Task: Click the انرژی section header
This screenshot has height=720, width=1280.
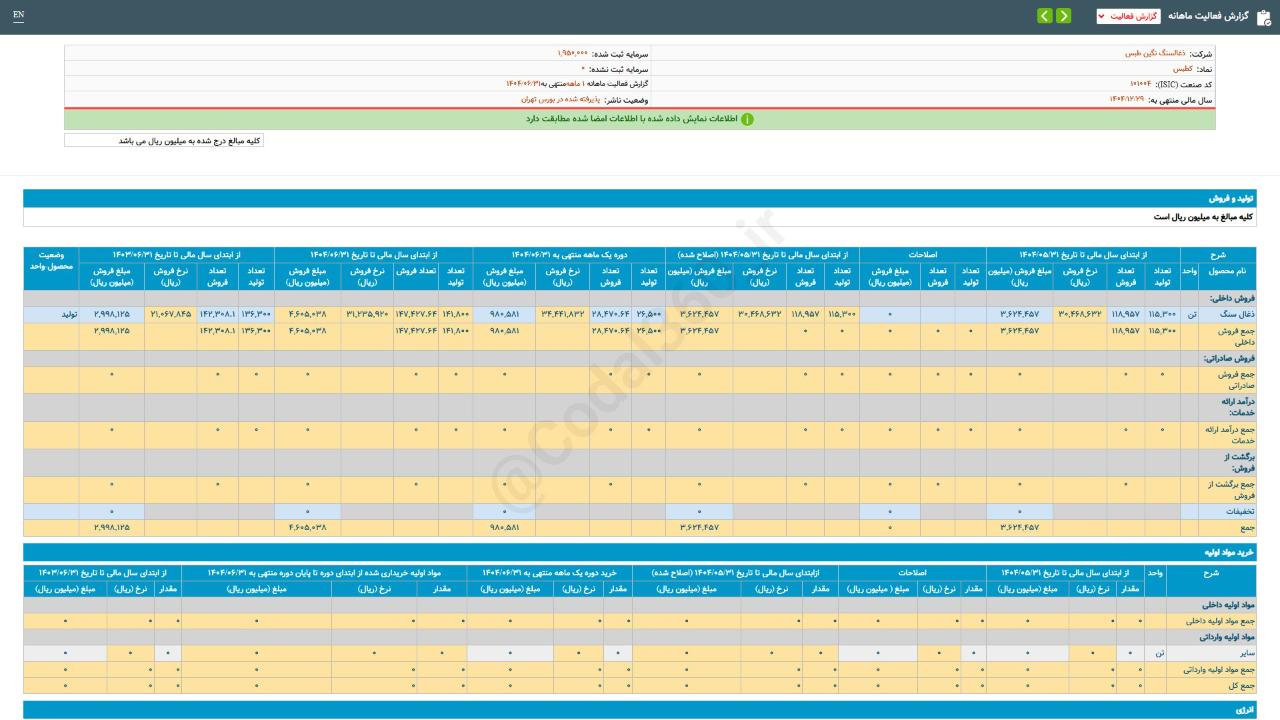Action: (x=1245, y=709)
